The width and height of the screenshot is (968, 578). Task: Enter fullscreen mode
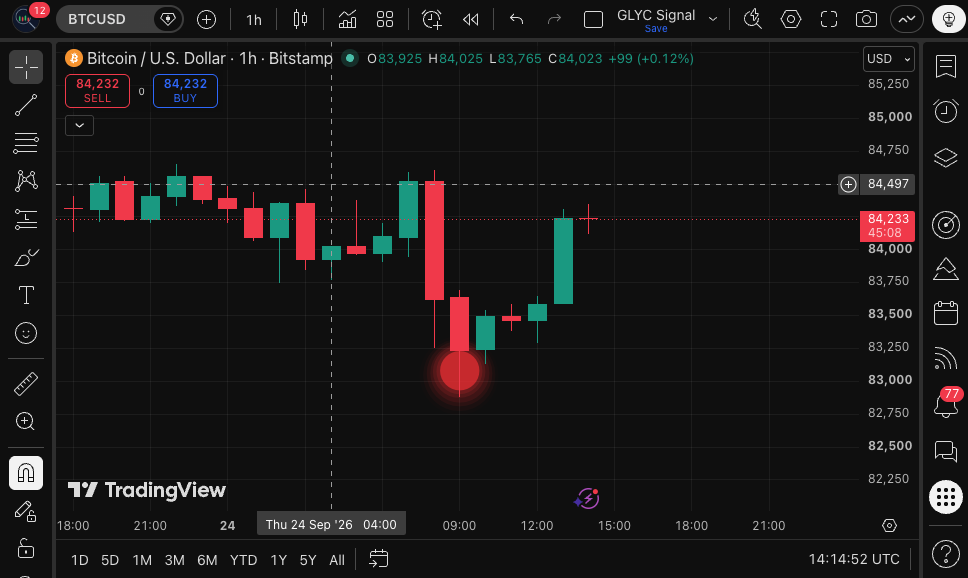[x=828, y=20]
